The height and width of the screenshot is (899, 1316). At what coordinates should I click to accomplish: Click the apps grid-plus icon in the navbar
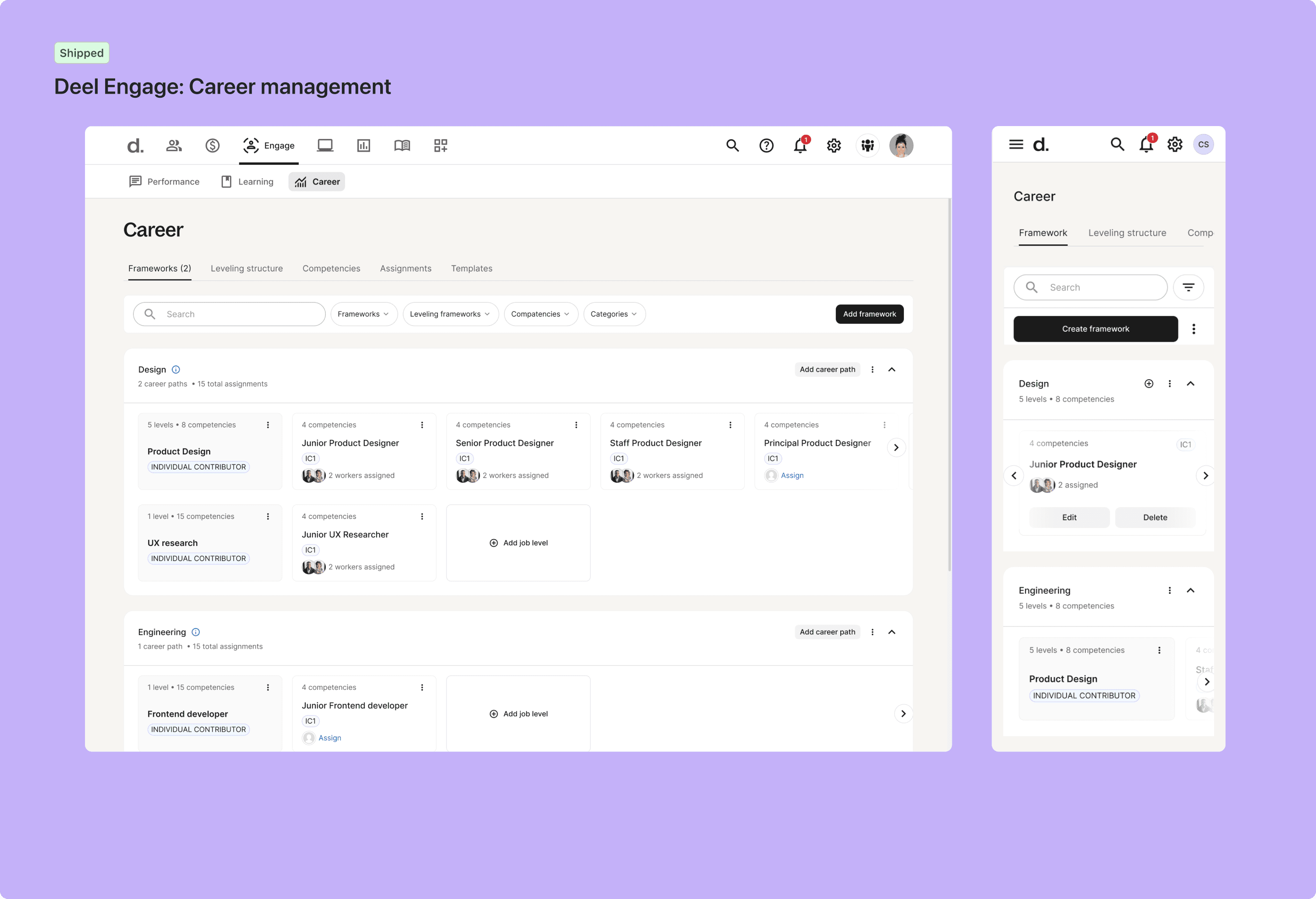pos(440,145)
